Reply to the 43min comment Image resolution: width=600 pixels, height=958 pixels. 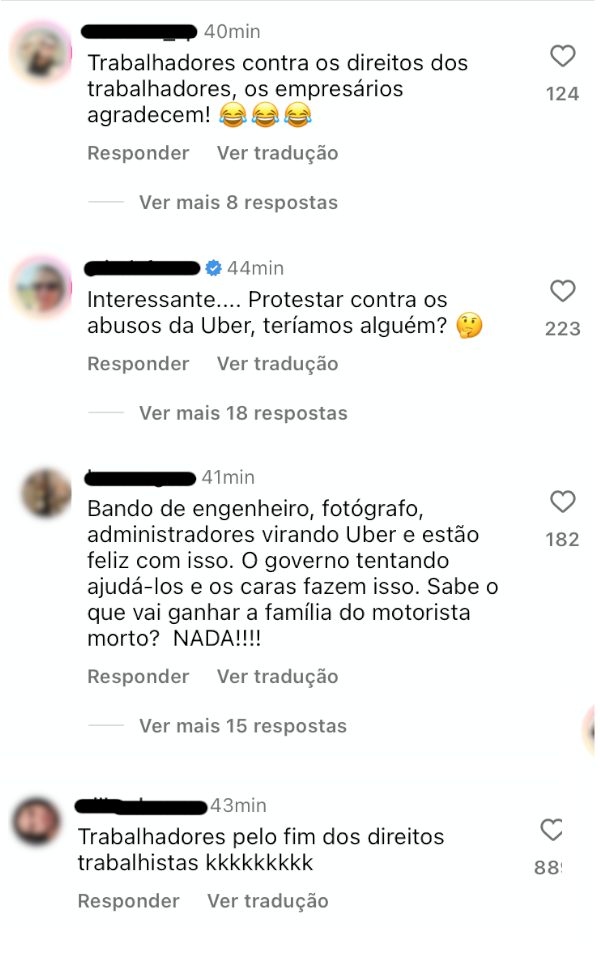coord(128,901)
